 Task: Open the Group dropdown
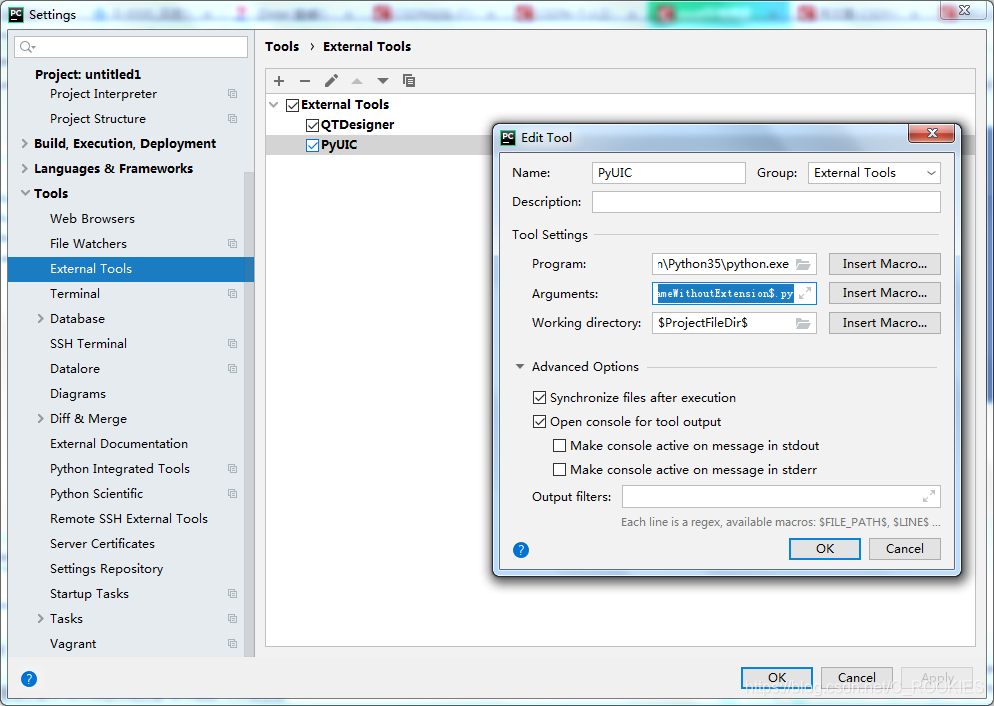(874, 173)
